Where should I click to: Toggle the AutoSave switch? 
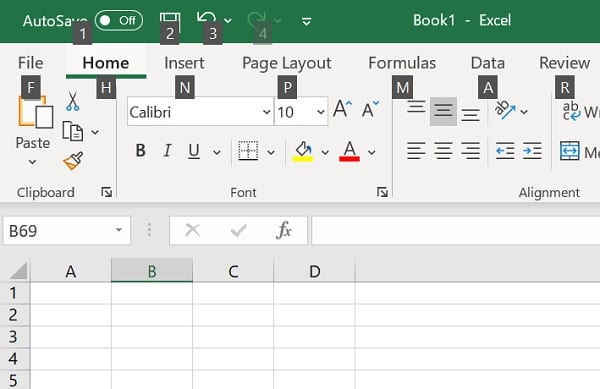click(119, 20)
